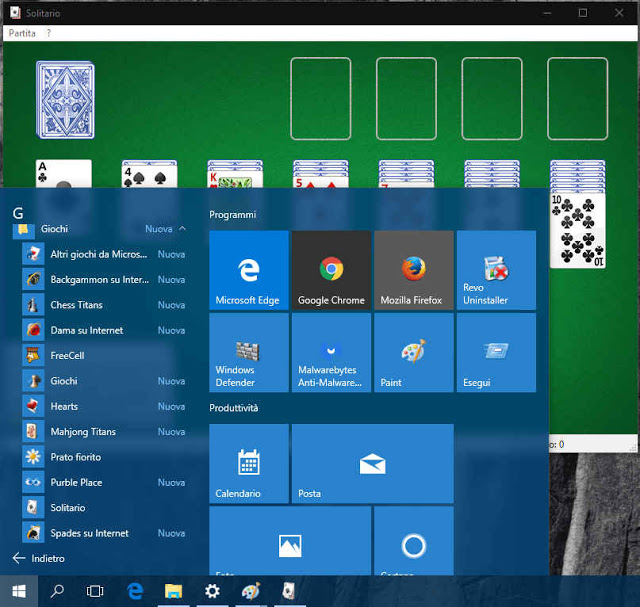This screenshot has width=640, height=607.
Task: Open the Foto photos tile
Action: 290,541
